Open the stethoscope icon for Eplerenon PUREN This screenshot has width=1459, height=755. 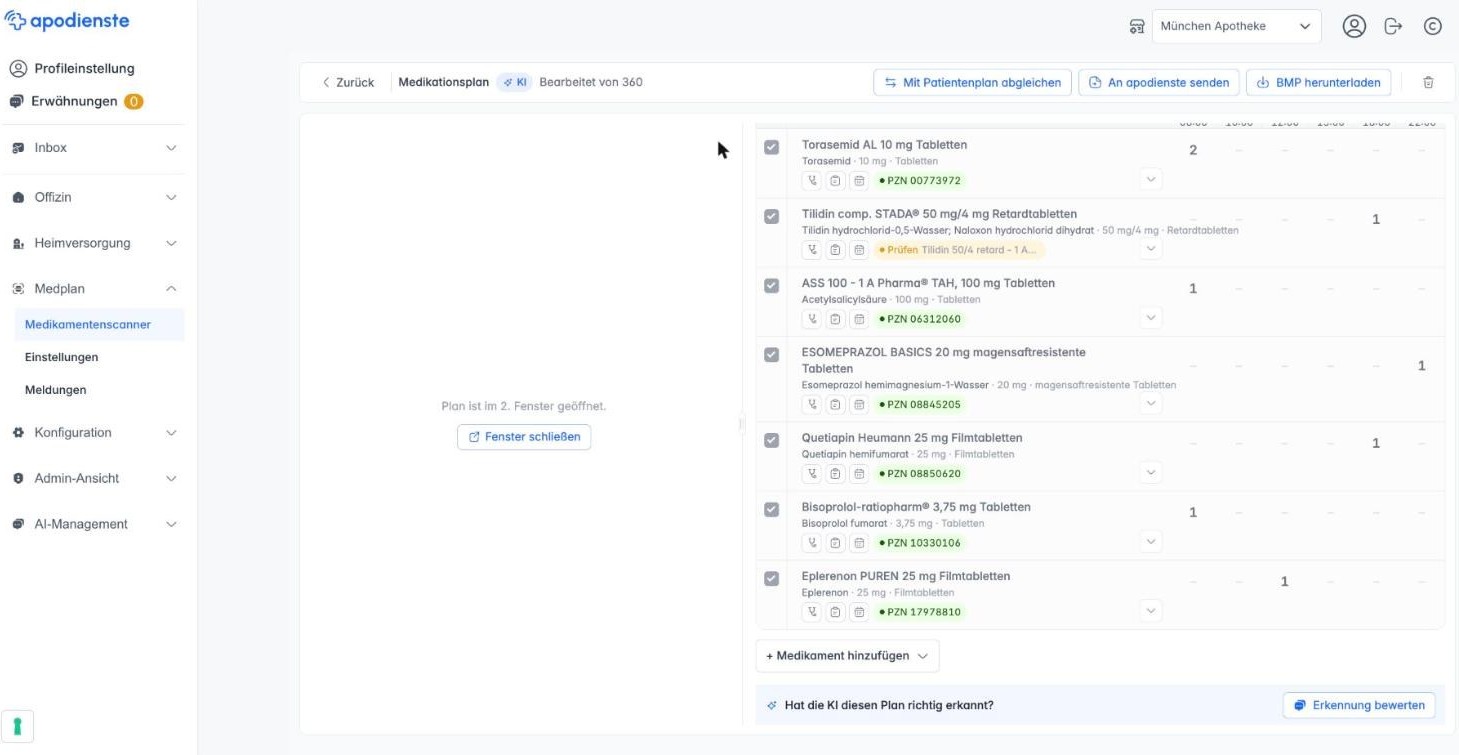coord(812,612)
